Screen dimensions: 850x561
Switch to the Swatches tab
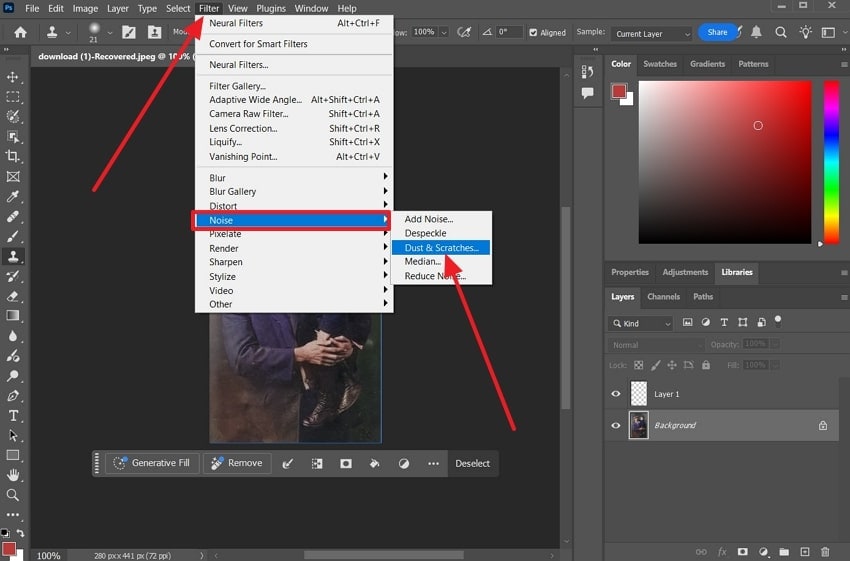[660, 64]
